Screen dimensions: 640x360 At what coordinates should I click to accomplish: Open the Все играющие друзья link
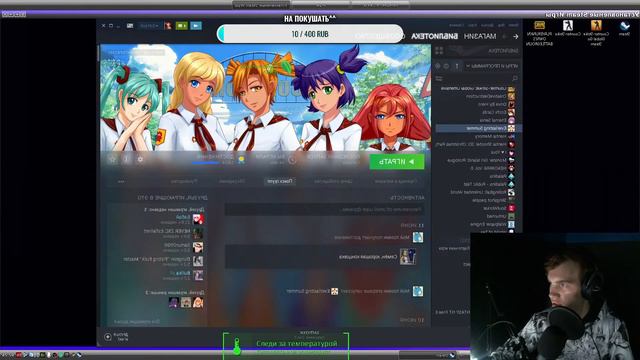pos(137,322)
